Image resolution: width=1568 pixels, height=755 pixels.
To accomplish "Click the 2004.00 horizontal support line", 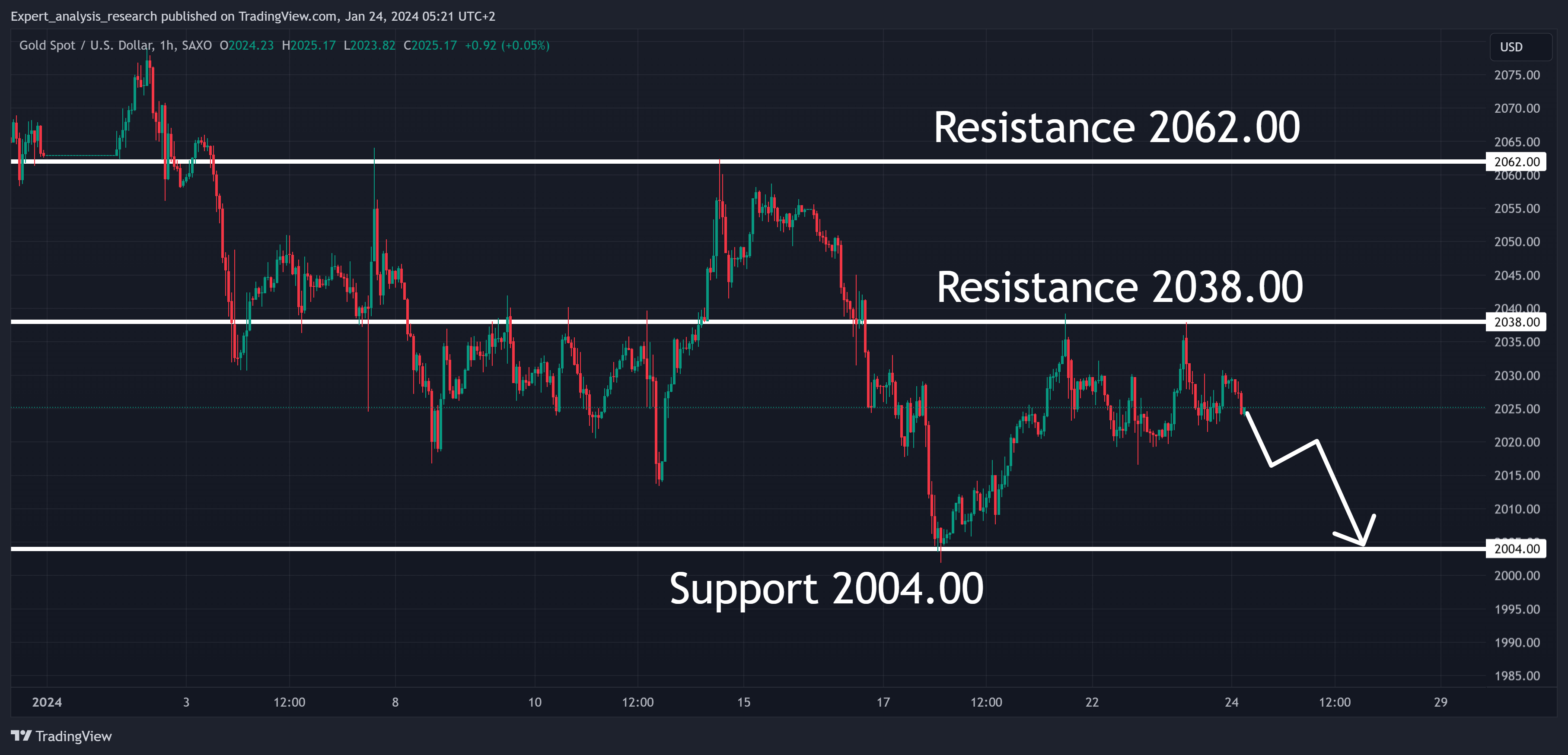I will coord(748,549).
